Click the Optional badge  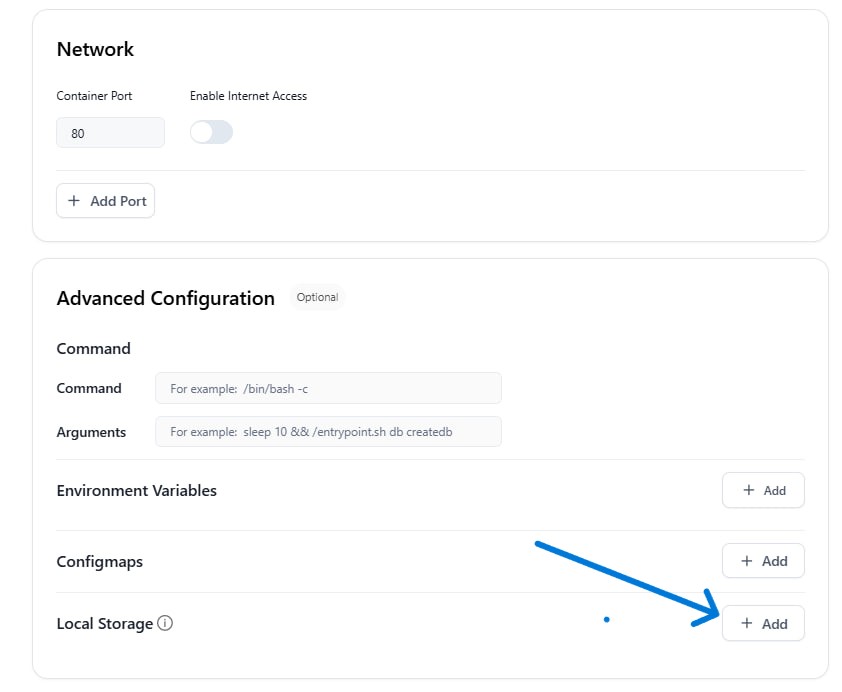pyautogui.click(x=317, y=297)
